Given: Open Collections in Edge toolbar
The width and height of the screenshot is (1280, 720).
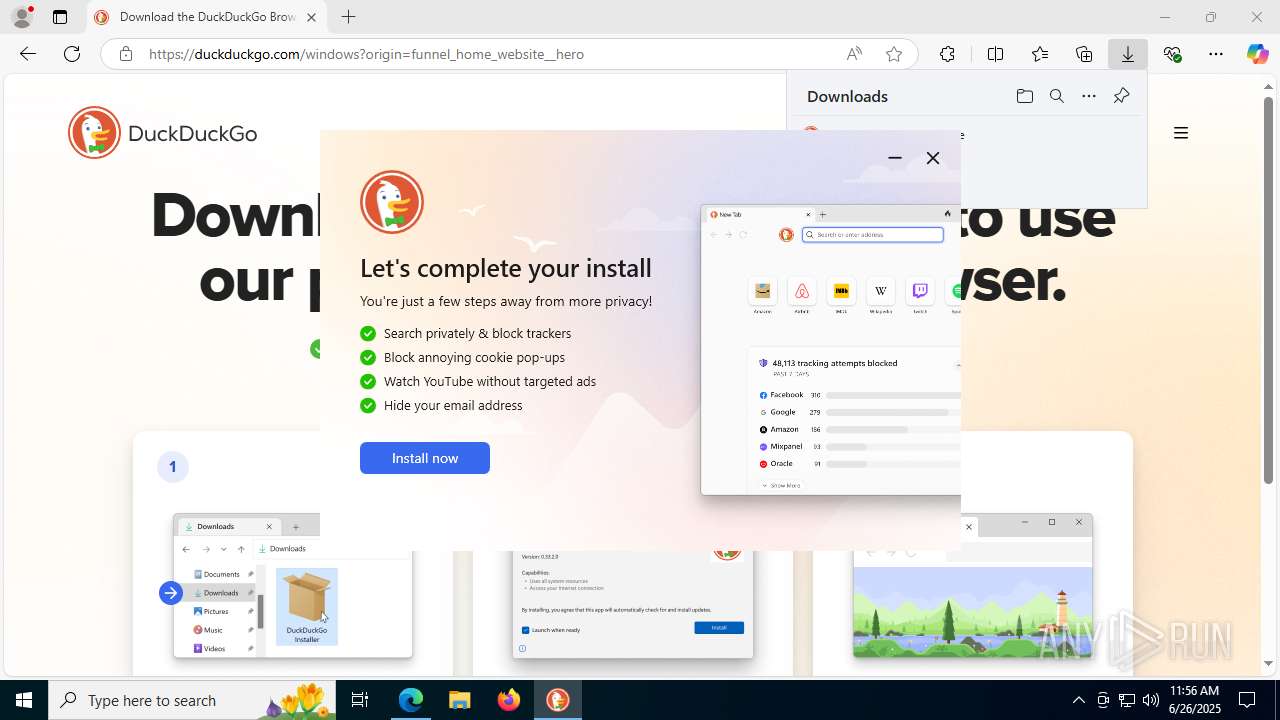Looking at the screenshot, I should (1084, 54).
